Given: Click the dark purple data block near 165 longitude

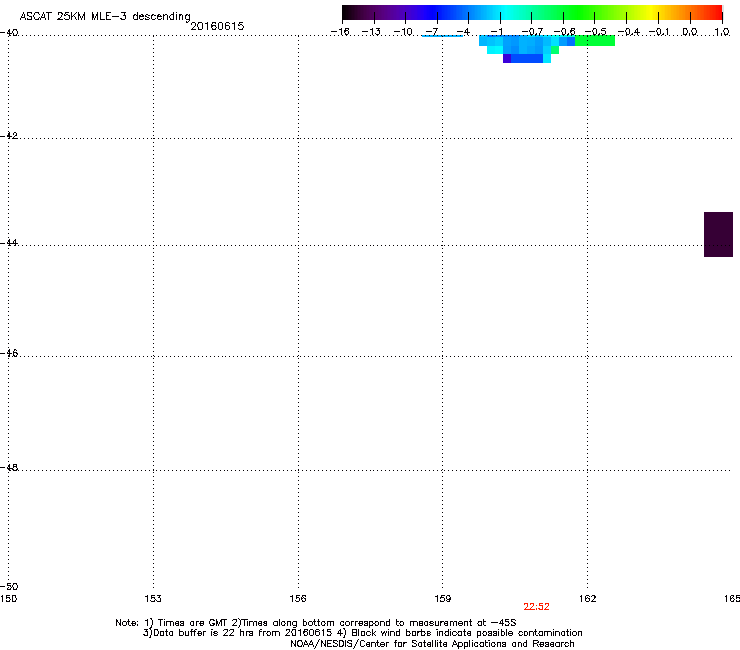Looking at the screenshot, I should pyautogui.click(x=718, y=234).
